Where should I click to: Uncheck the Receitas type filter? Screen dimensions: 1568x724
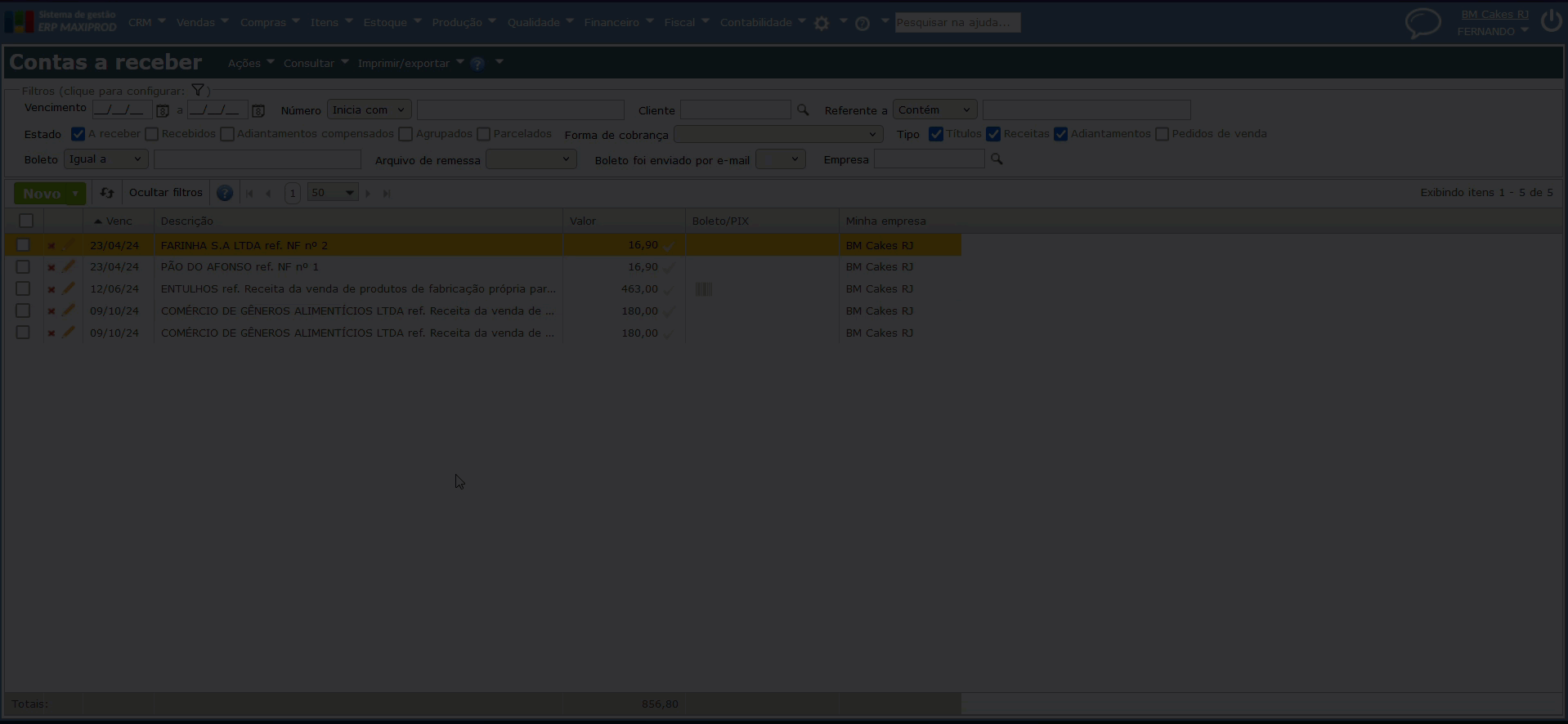tap(993, 134)
